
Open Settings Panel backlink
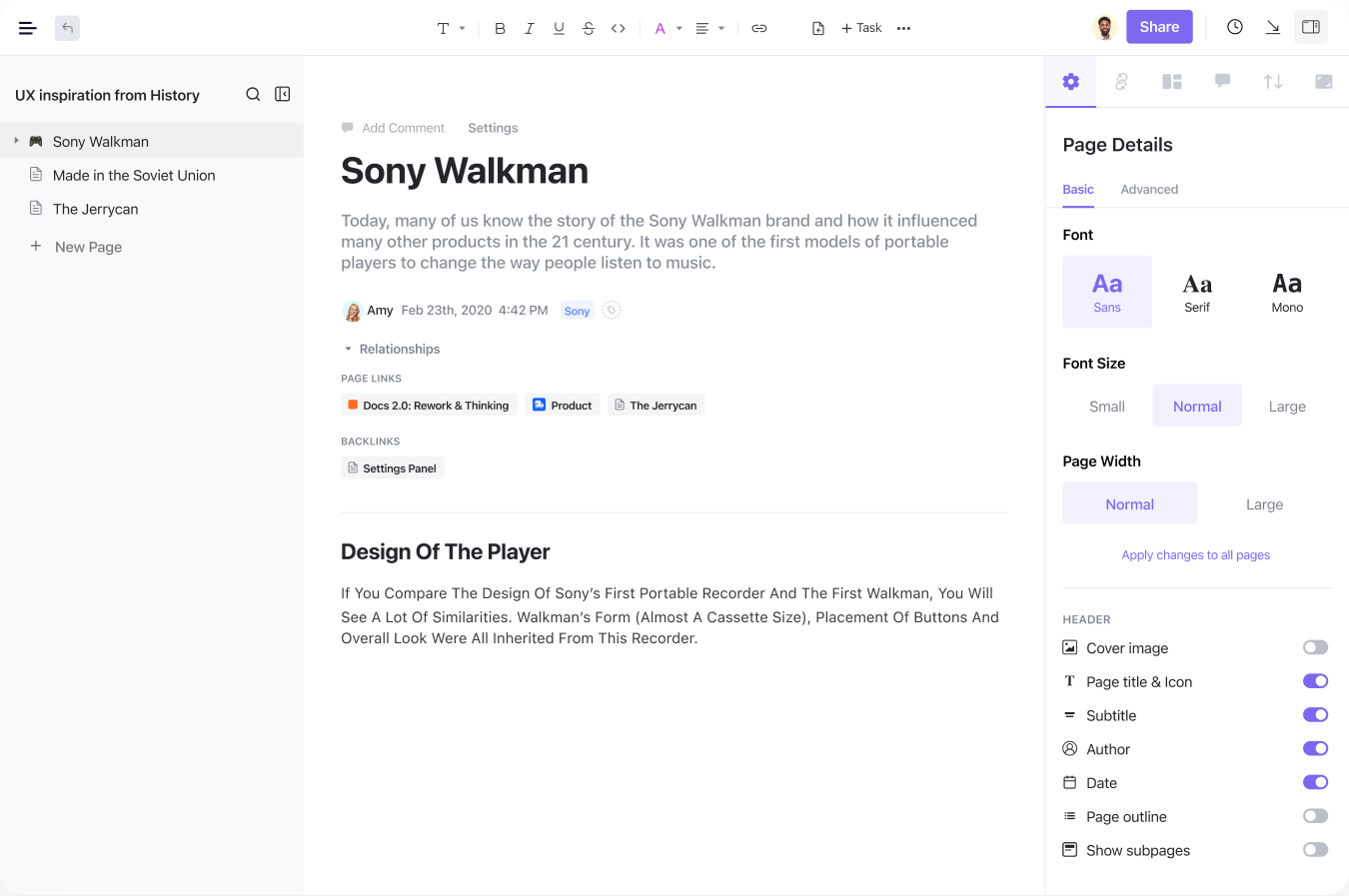[x=392, y=467]
